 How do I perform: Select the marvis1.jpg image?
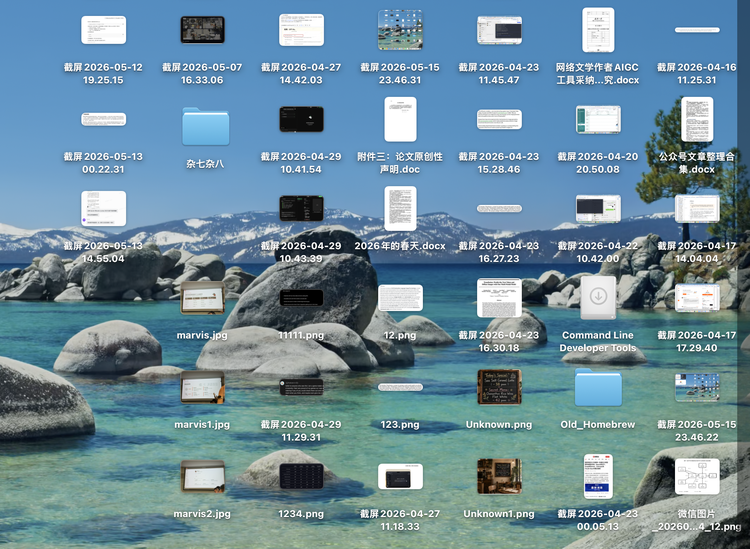pos(202,387)
